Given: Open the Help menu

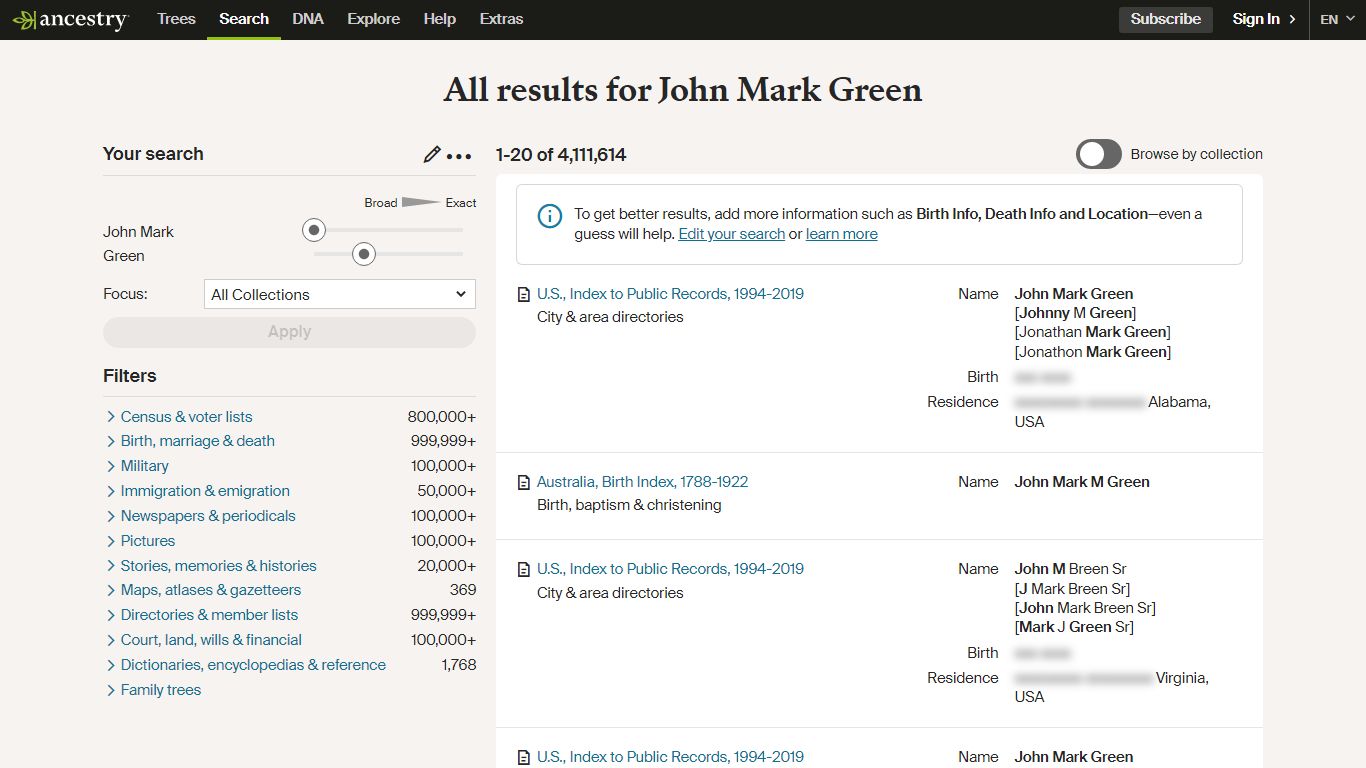Looking at the screenshot, I should point(440,19).
